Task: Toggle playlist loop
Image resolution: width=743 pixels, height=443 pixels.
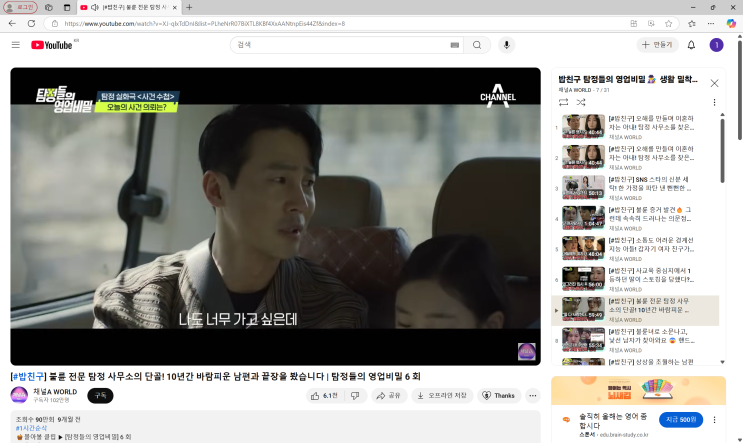Action: (563, 102)
